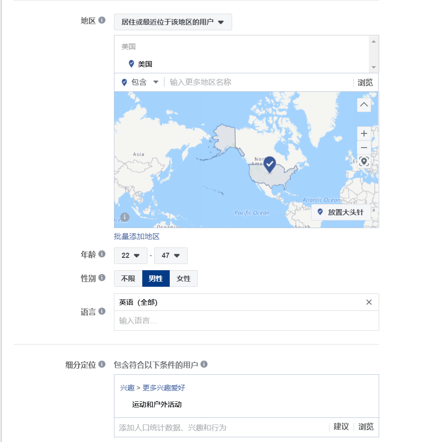436x444 pixels.
Task: Select 男性 gender option
Action: coord(156,279)
